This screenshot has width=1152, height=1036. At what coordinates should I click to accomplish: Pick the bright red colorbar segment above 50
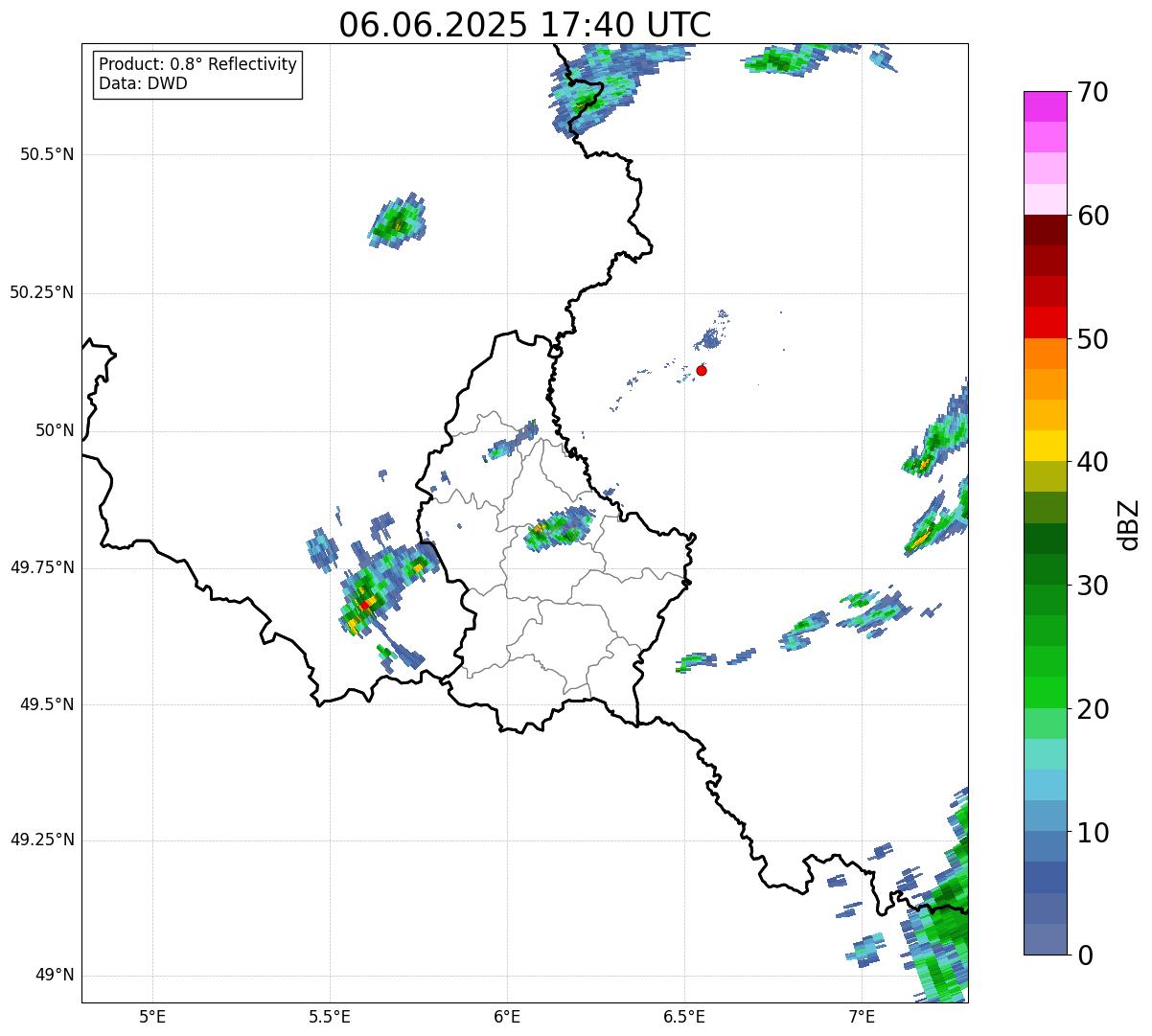(x=1045, y=323)
